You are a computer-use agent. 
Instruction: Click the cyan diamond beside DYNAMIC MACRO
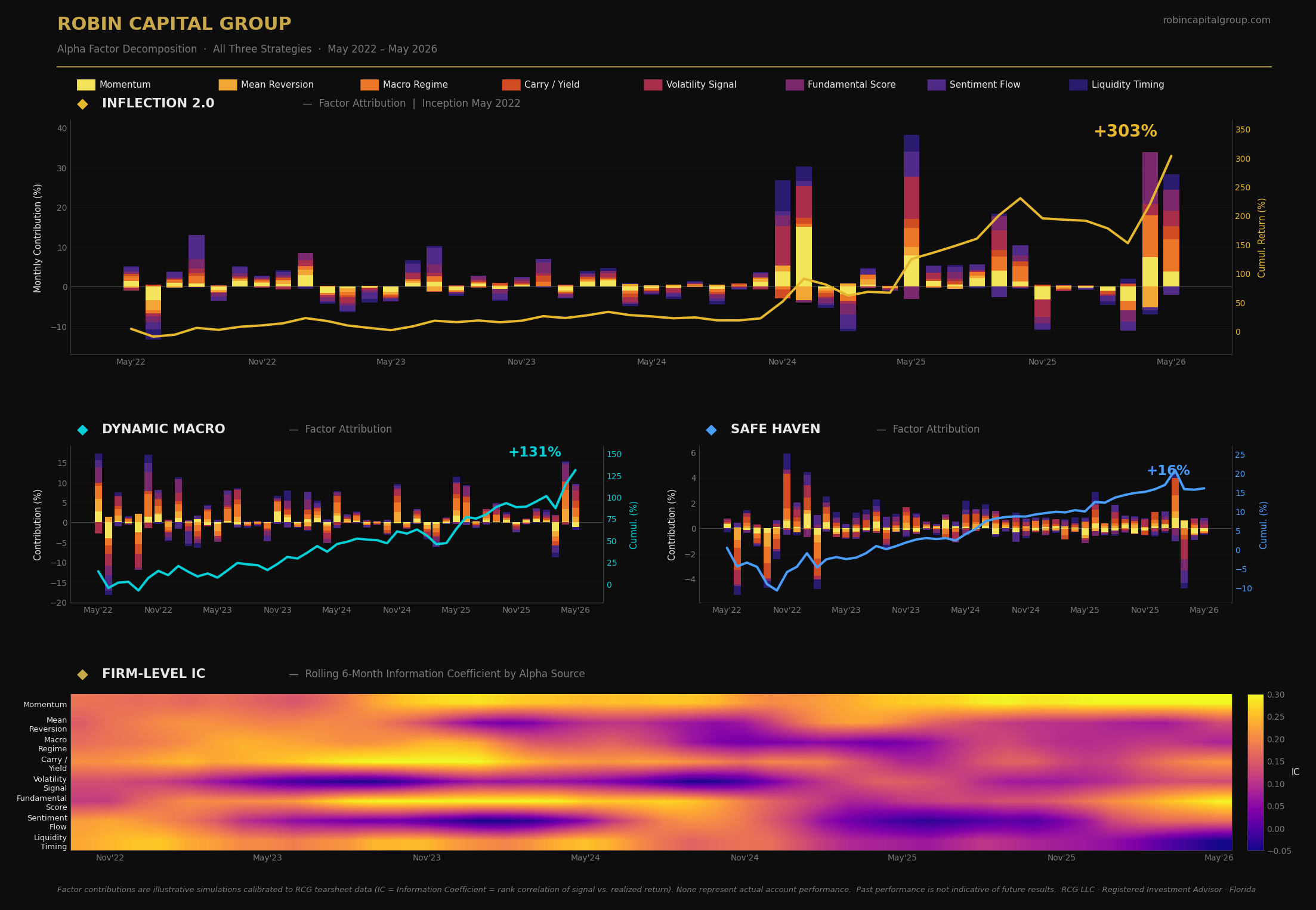[x=82, y=430]
